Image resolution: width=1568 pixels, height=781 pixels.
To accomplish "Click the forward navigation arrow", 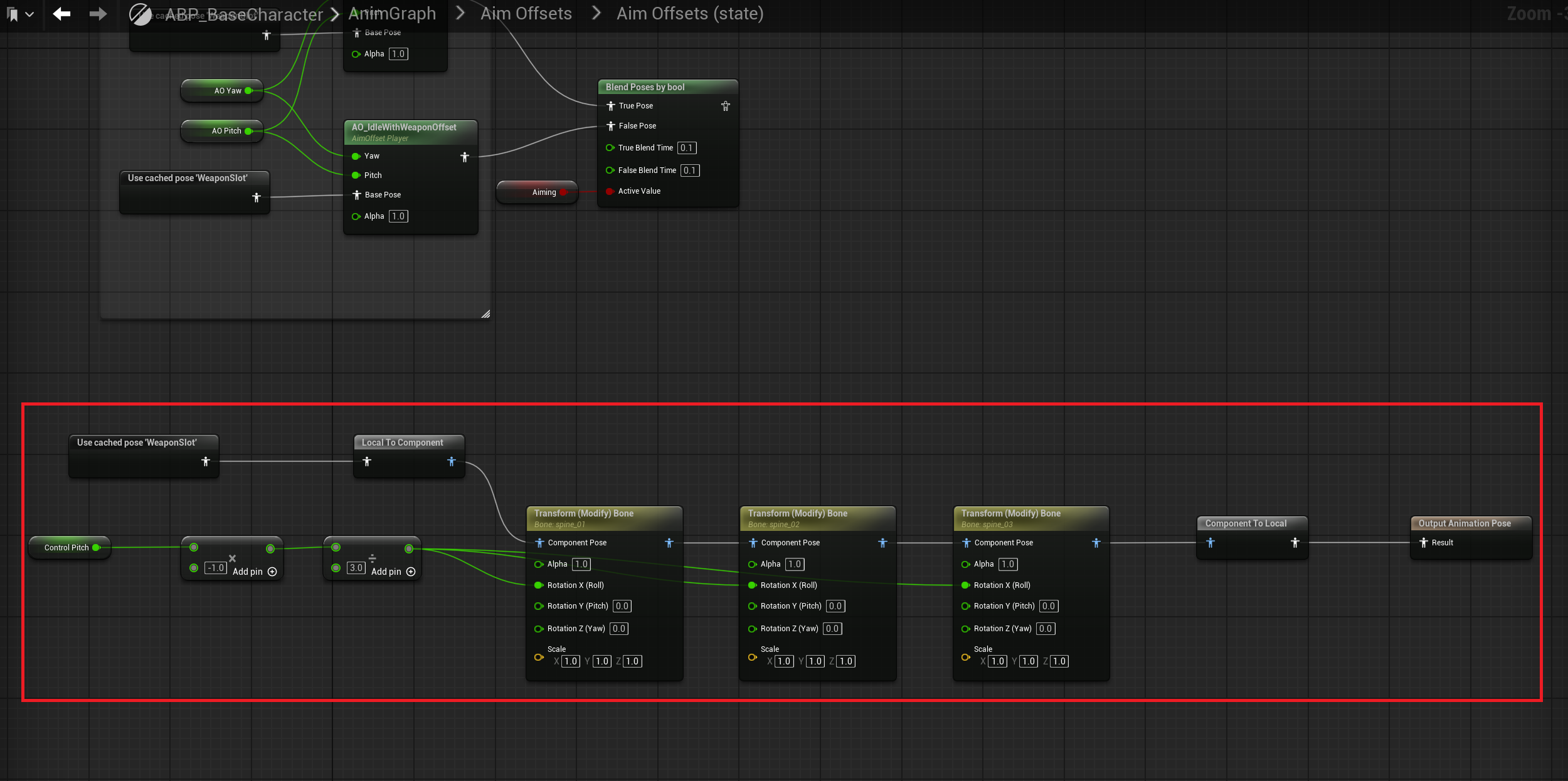I will click(x=98, y=14).
